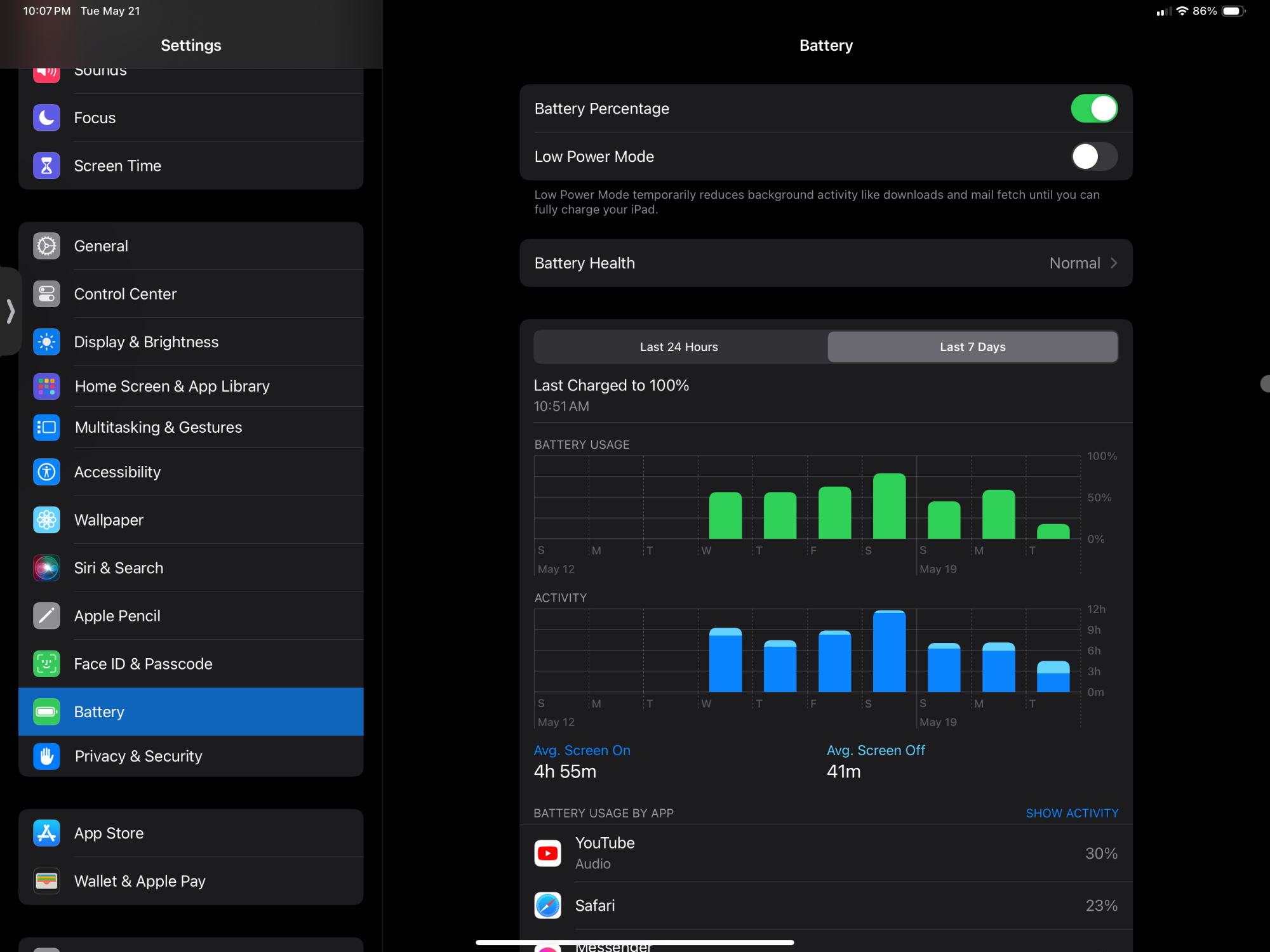
Task: Tap the Siri & Search icon
Action: tap(46, 568)
